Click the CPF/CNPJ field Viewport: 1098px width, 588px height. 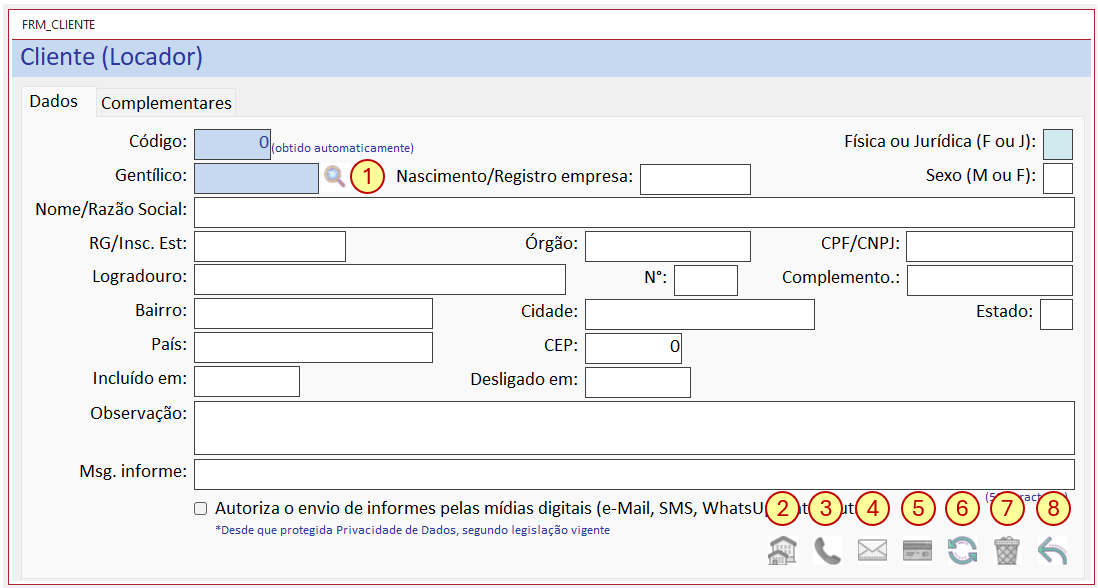pyautogui.click(x=989, y=246)
